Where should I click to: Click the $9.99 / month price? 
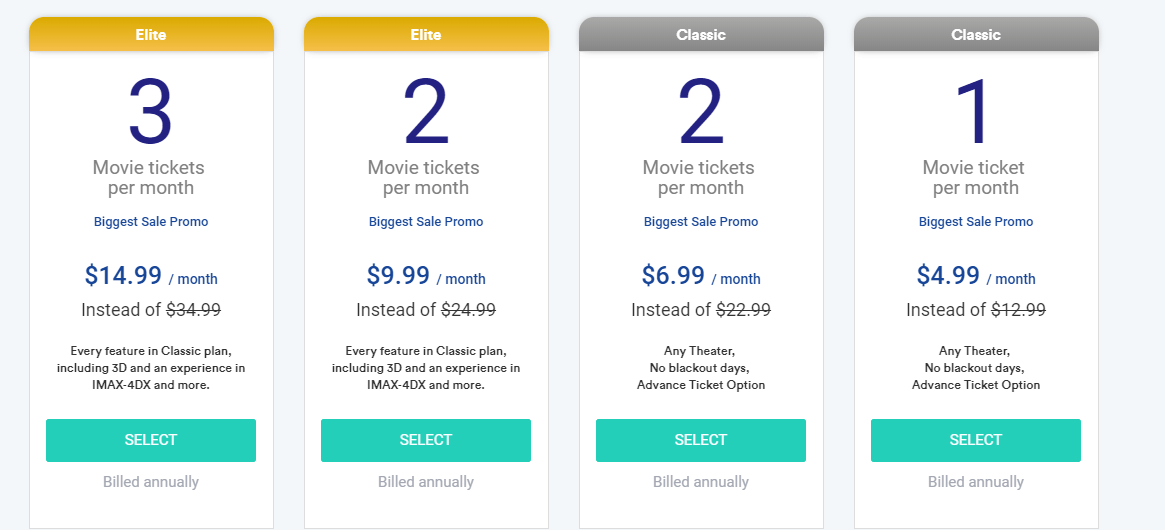point(426,276)
